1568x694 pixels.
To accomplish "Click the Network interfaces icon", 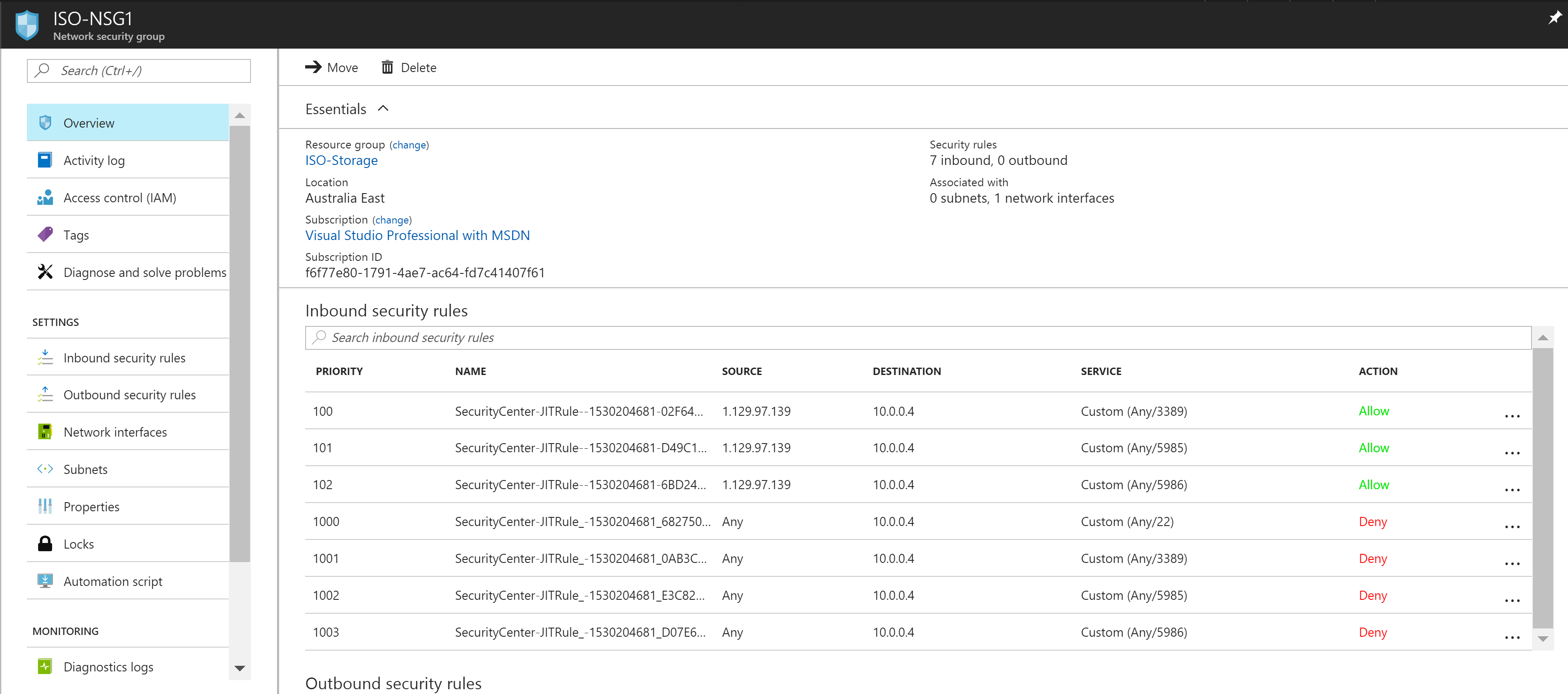I will coord(45,432).
